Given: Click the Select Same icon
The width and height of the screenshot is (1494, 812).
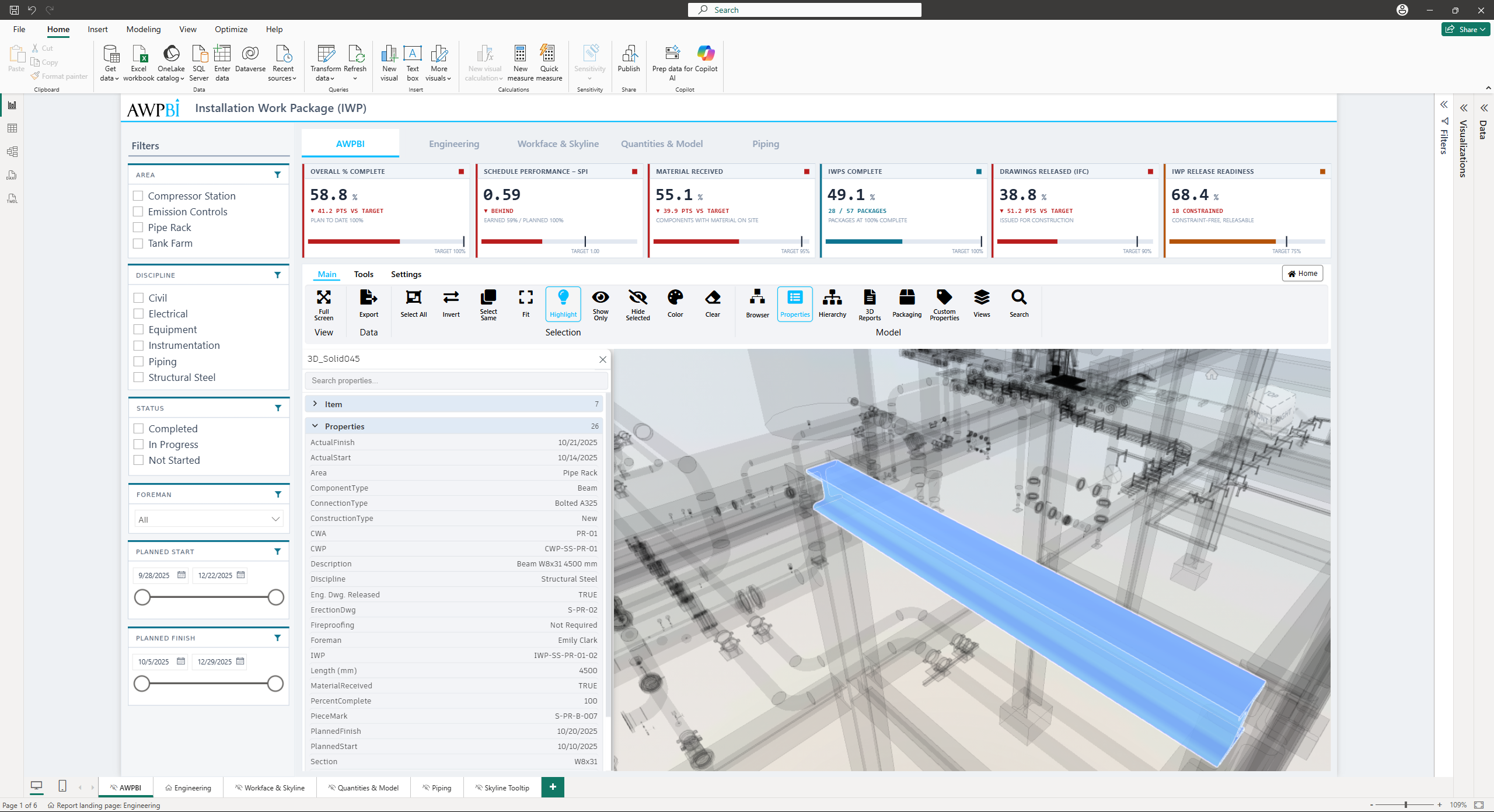Looking at the screenshot, I should [488, 304].
